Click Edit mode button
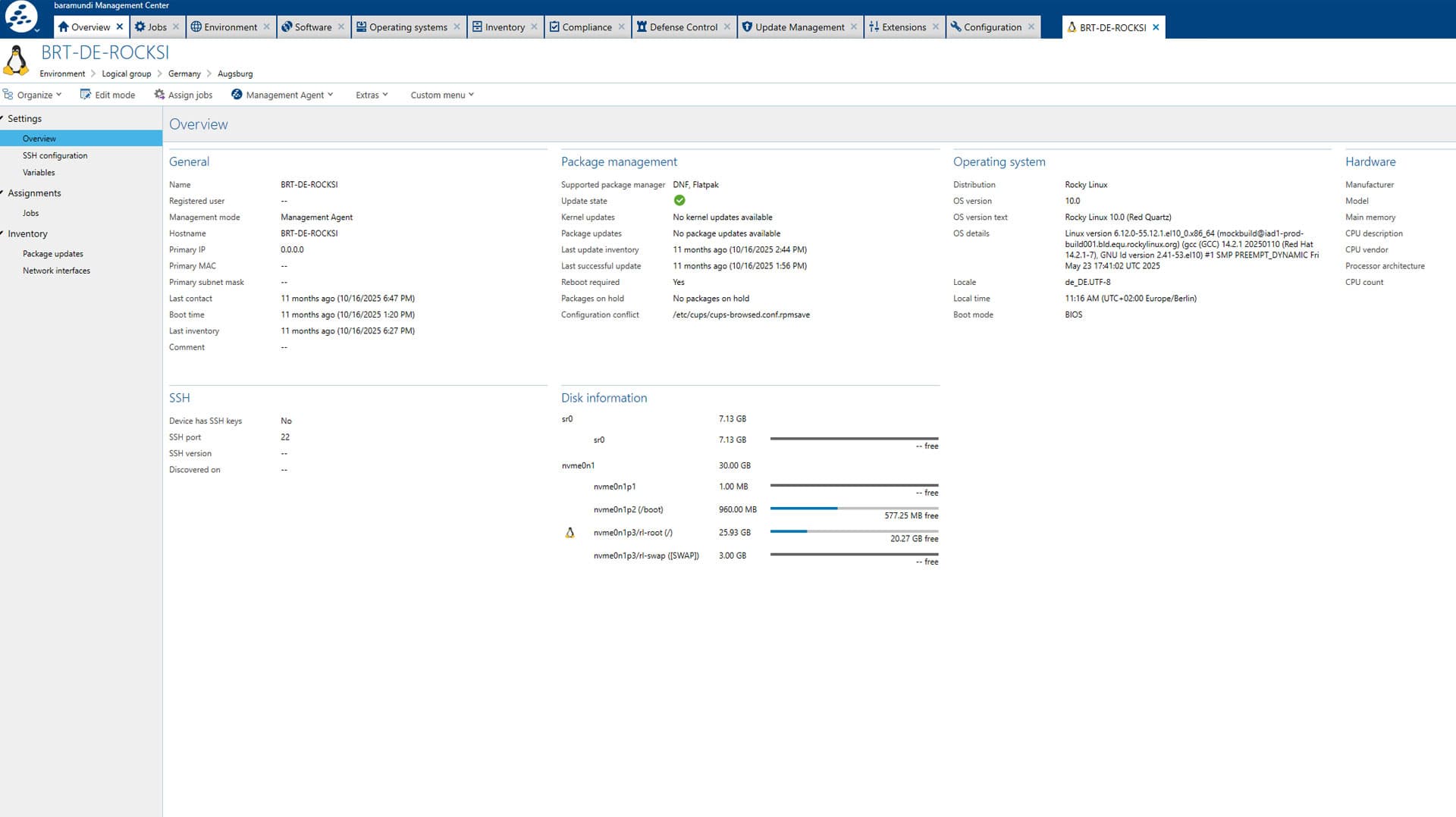The image size is (1456, 817). tap(108, 95)
